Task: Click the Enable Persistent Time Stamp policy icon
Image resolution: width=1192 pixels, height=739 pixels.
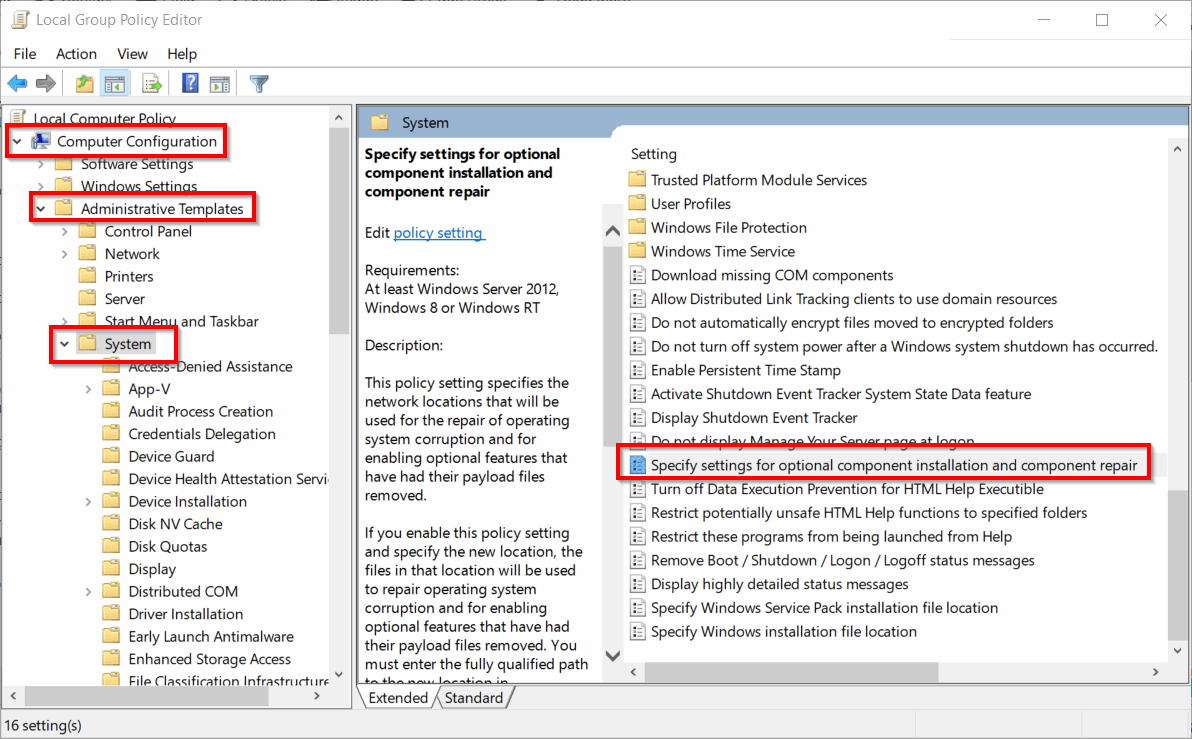Action: pyautogui.click(x=638, y=370)
